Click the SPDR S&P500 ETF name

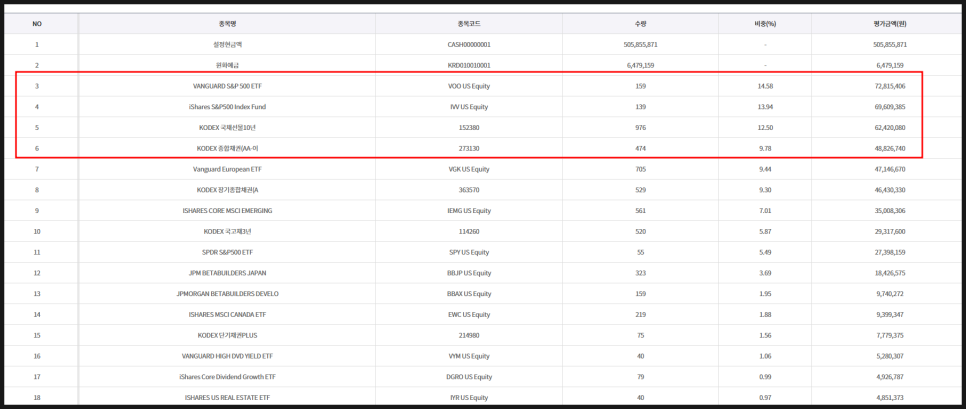pos(227,253)
